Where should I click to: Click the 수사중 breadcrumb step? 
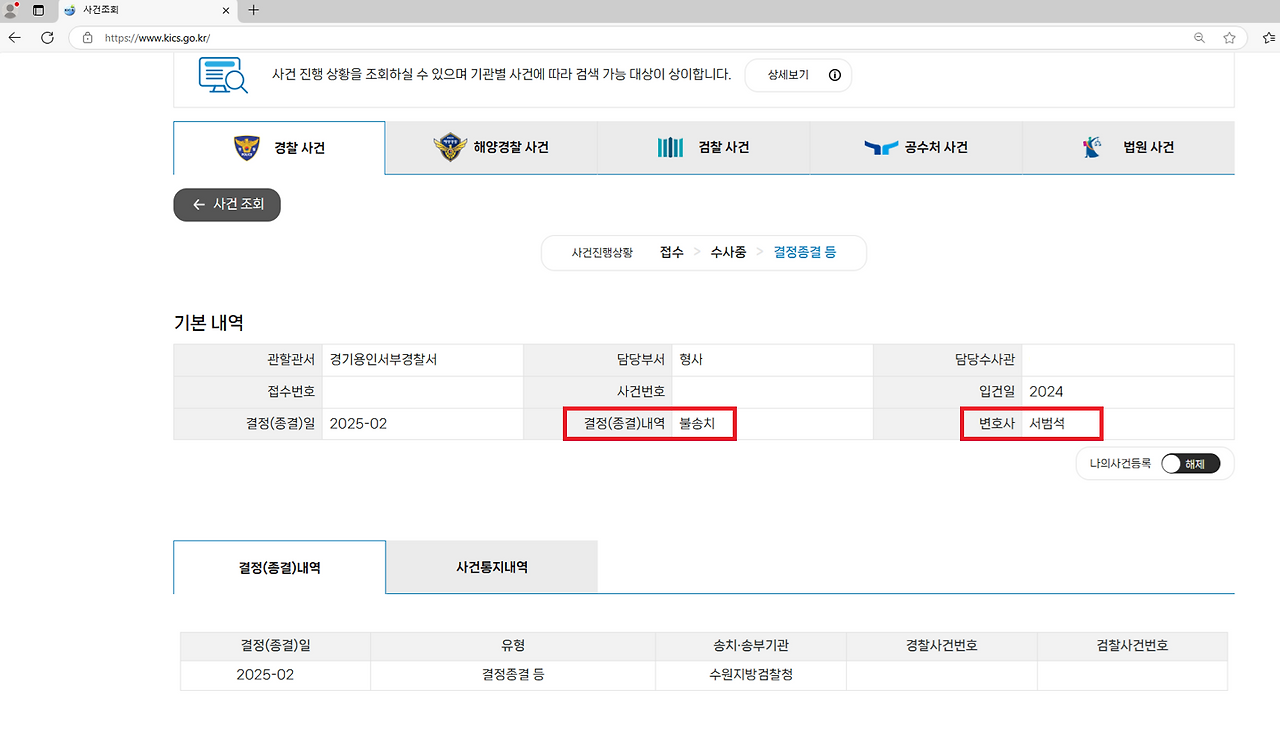click(x=728, y=252)
